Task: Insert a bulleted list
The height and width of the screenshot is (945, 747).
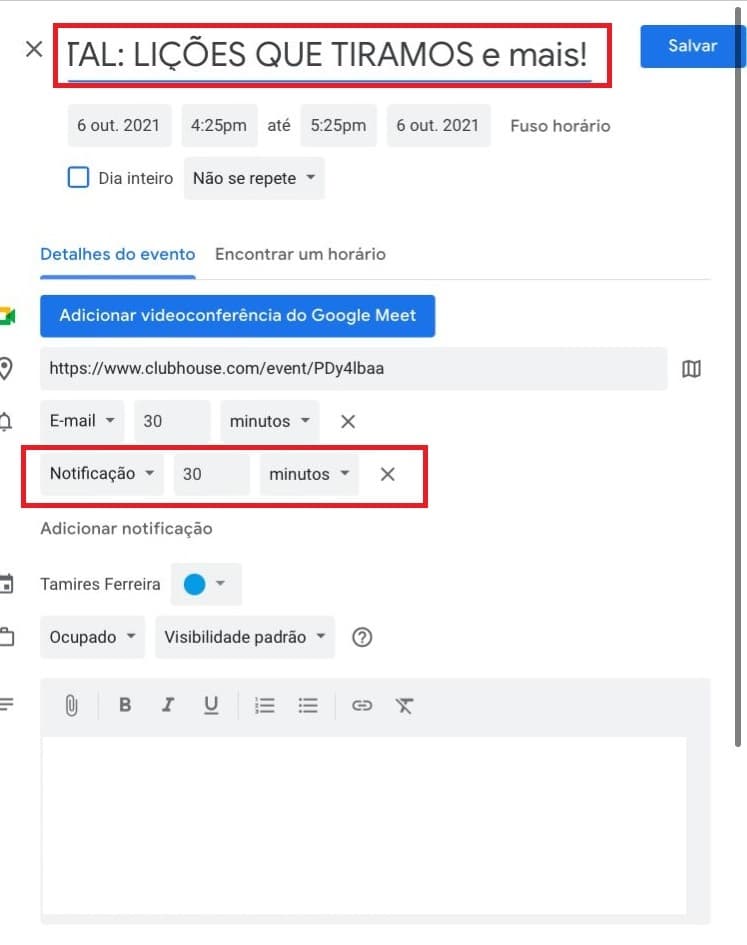Action: 308,705
